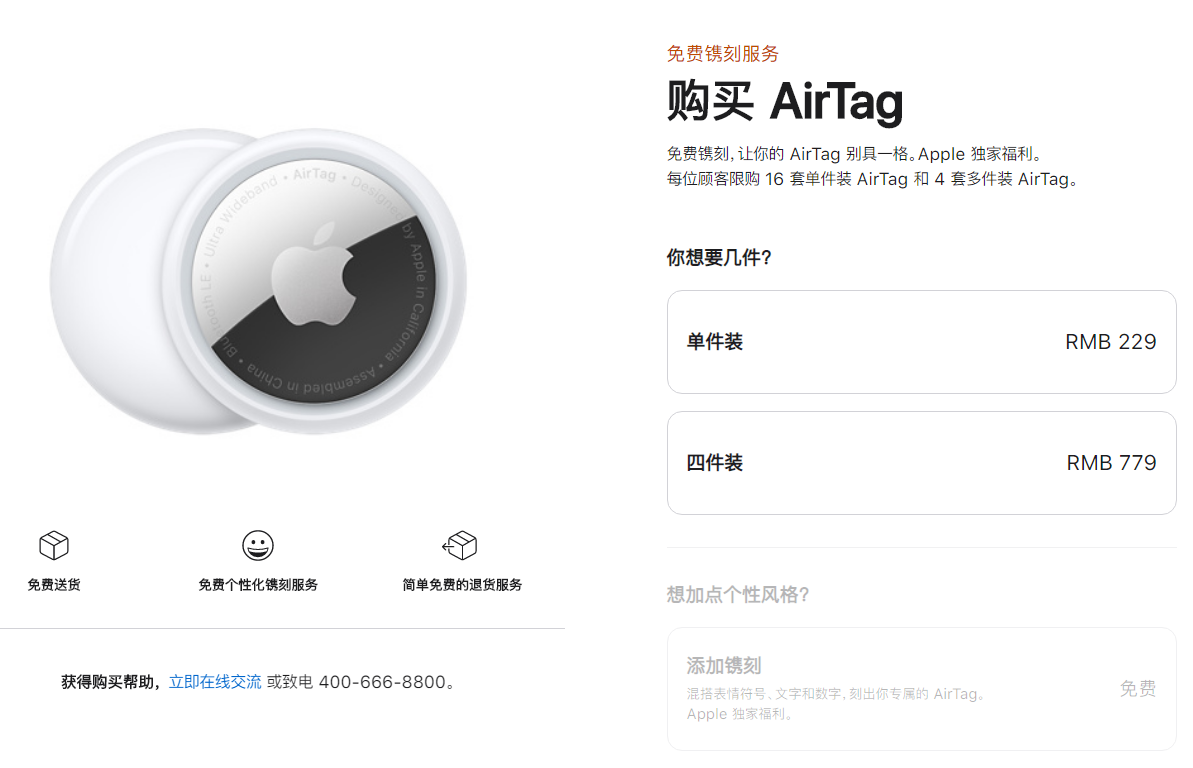Select the 四件装 four pack option
1193x768 pixels.
click(x=921, y=462)
